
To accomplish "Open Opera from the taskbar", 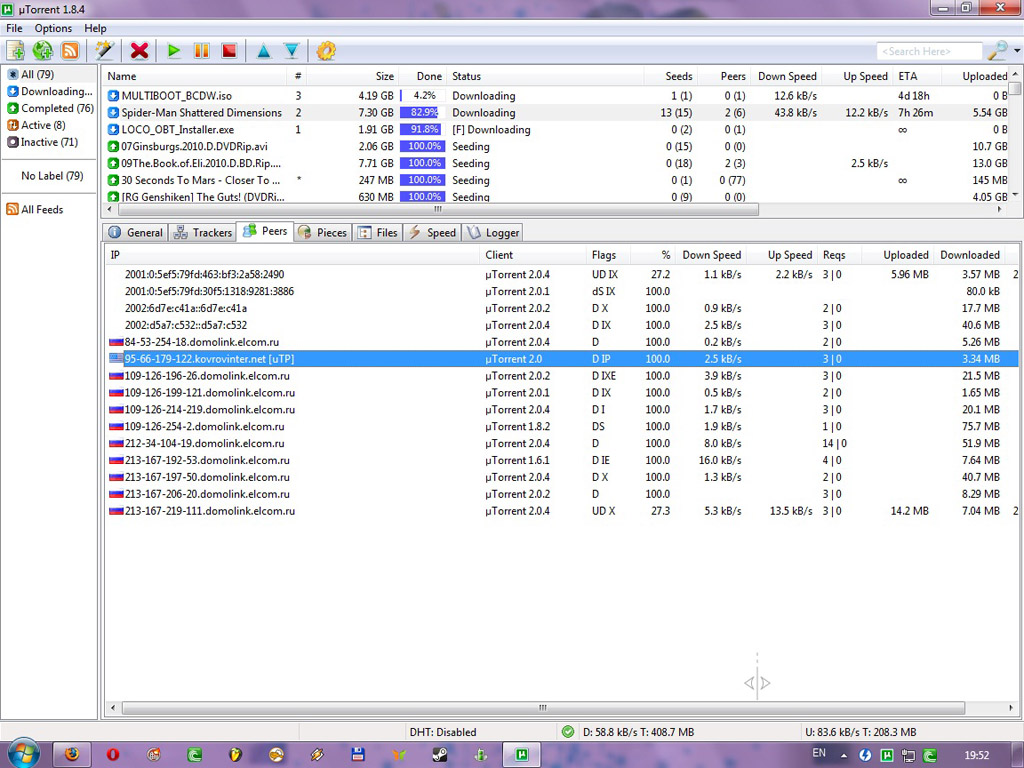I will click(113, 755).
